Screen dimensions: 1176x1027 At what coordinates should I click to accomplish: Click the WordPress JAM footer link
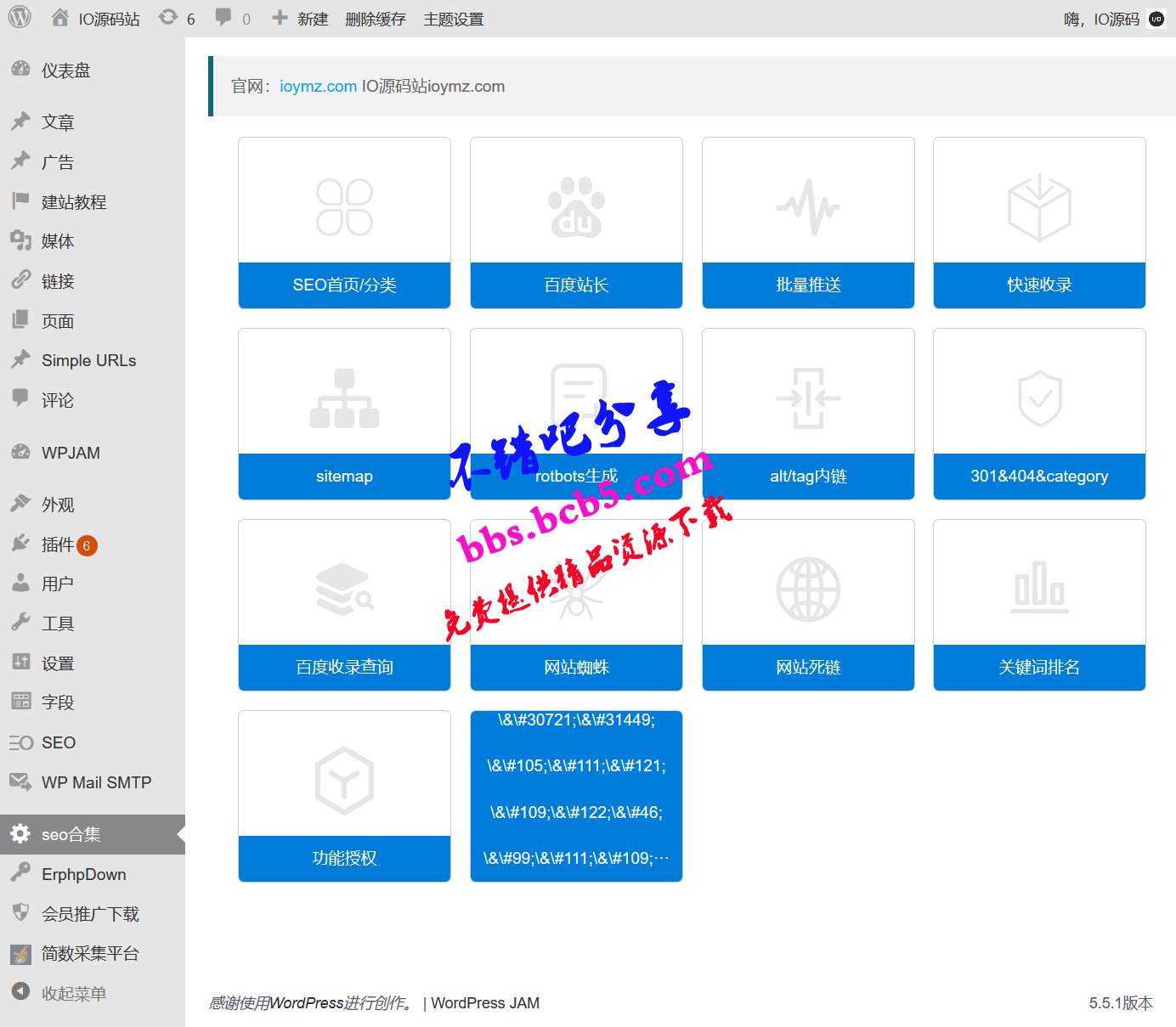pyautogui.click(x=485, y=1002)
